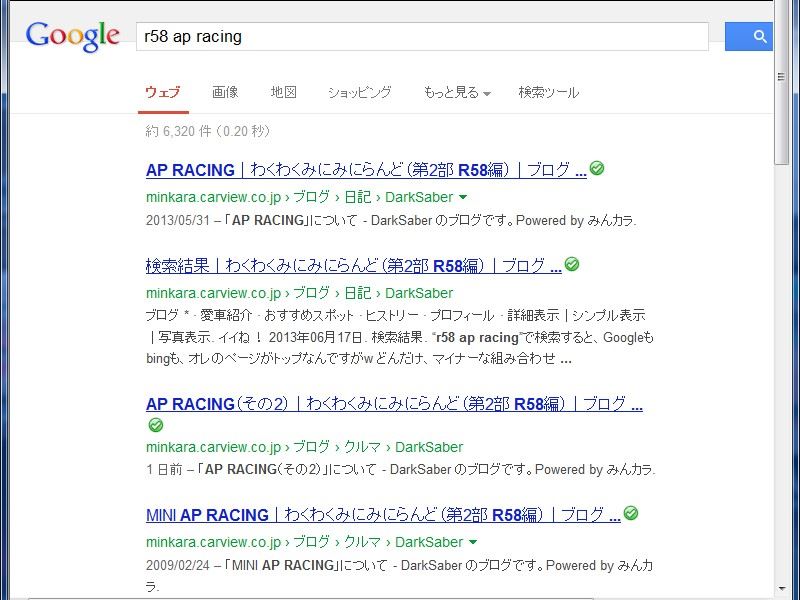Click green checkmark beside first AP RACING result
The image size is (800, 600).
tap(596, 168)
